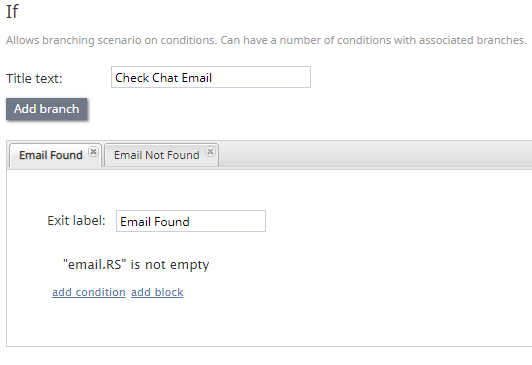This screenshot has width=532, height=365.
Task: Click the word "Chat" in the Title text field
Action: 165,78
